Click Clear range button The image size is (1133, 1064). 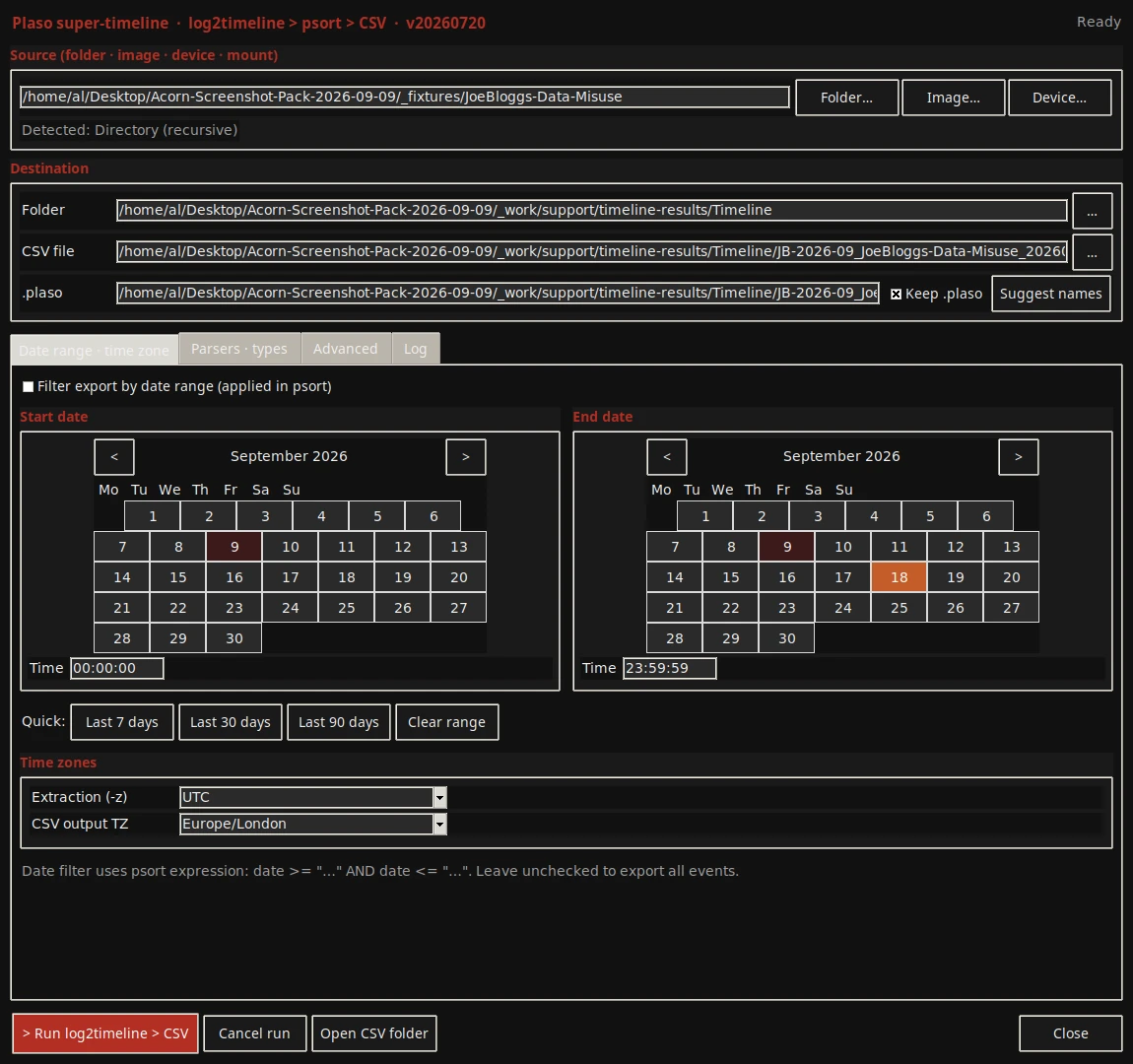tap(446, 722)
